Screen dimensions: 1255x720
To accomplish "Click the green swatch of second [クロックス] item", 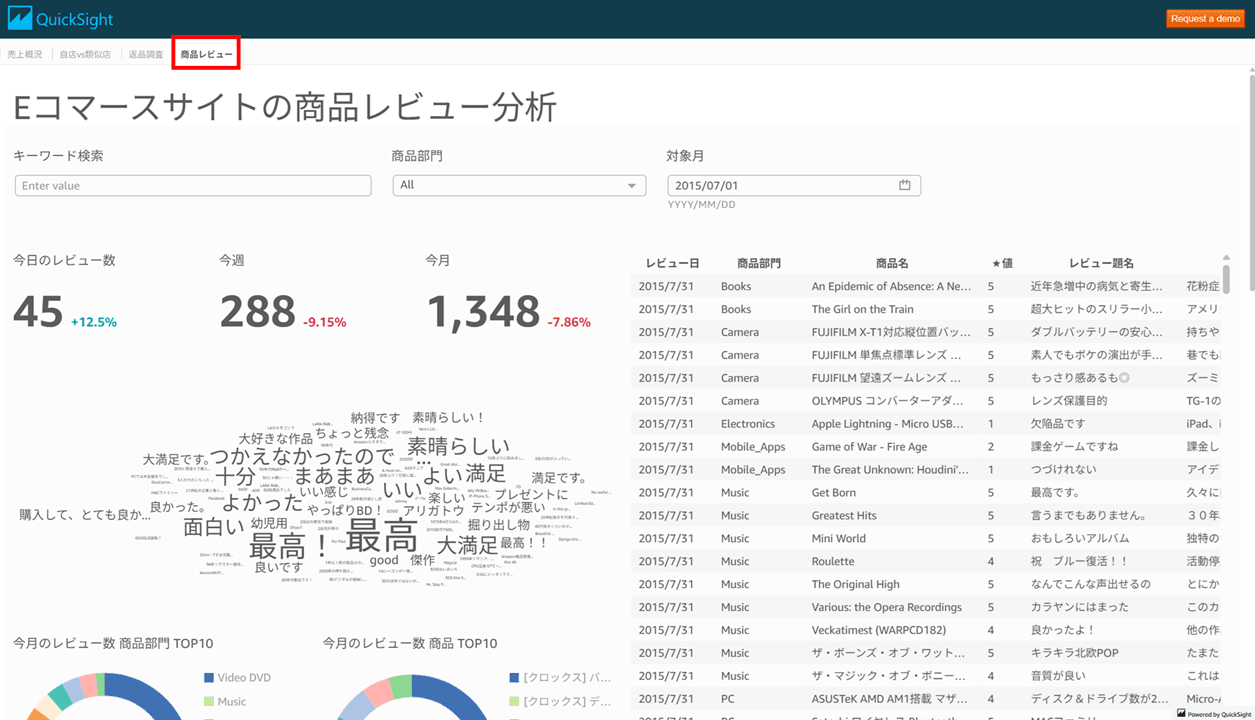I will [x=514, y=701].
